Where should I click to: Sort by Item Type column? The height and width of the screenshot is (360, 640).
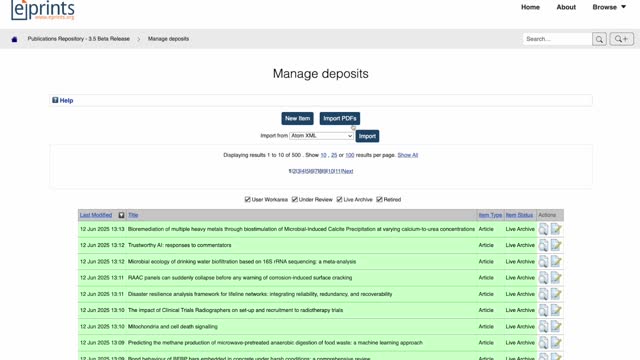click(x=490, y=215)
